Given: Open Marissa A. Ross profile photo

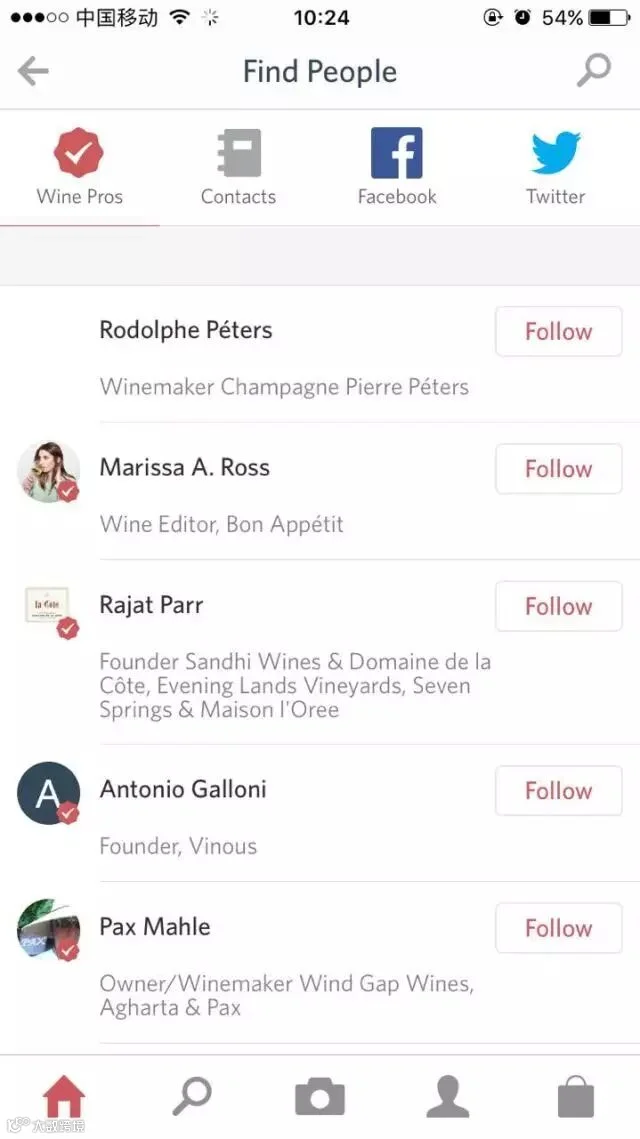Looking at the screenshot, I should [x=48, y=471].
